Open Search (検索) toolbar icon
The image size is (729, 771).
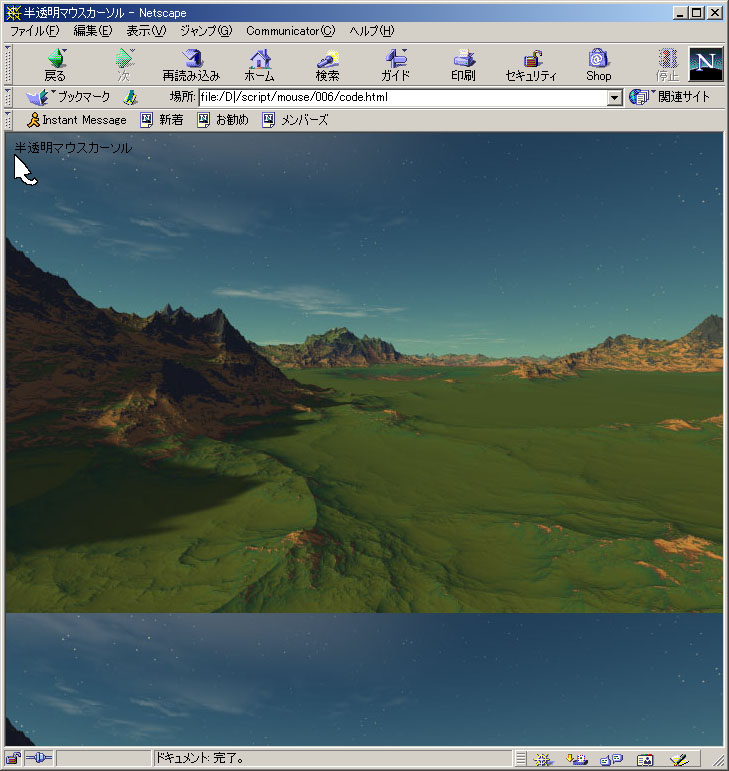327,65
